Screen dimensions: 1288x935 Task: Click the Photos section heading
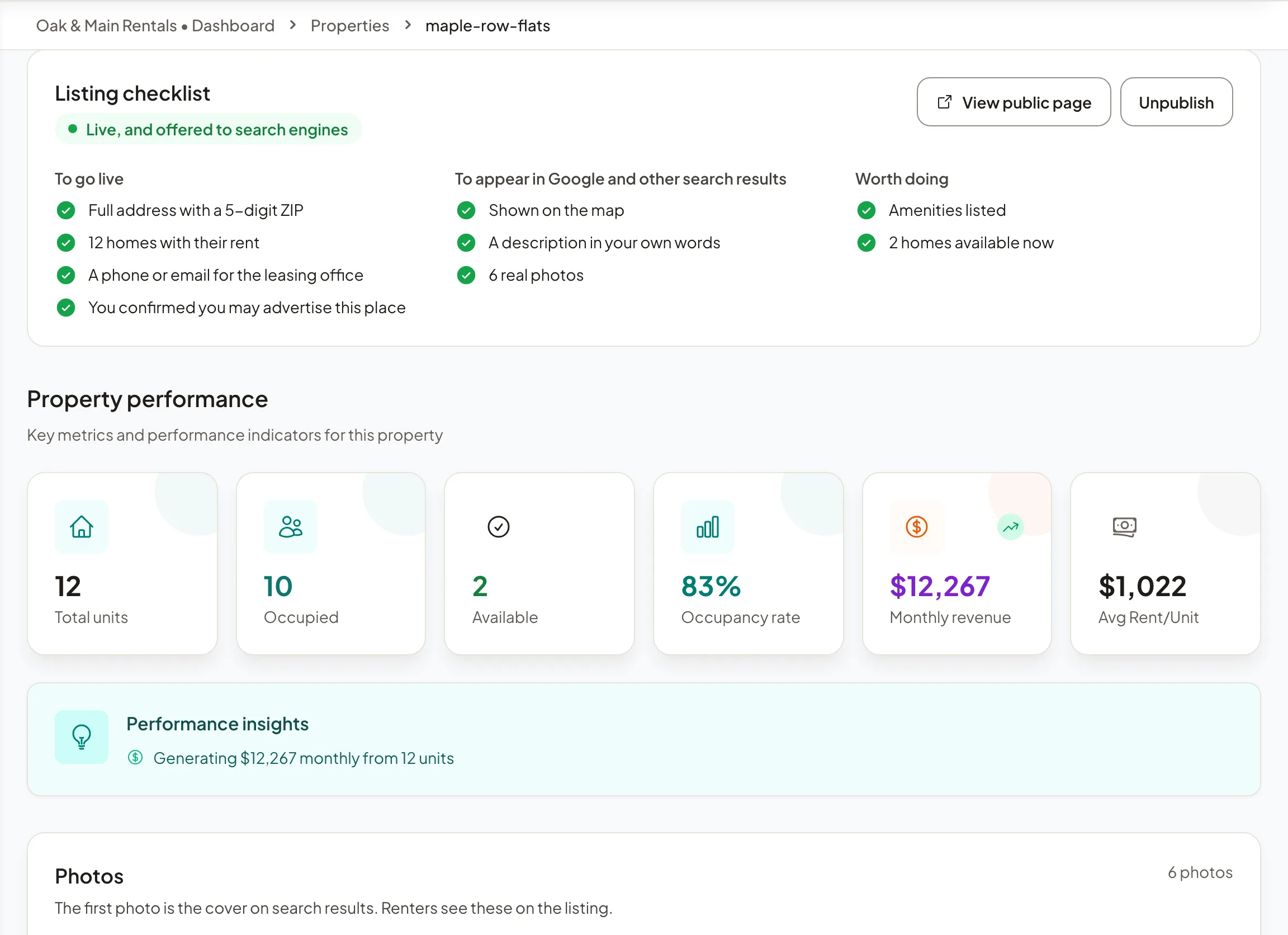tap(89, 876)
